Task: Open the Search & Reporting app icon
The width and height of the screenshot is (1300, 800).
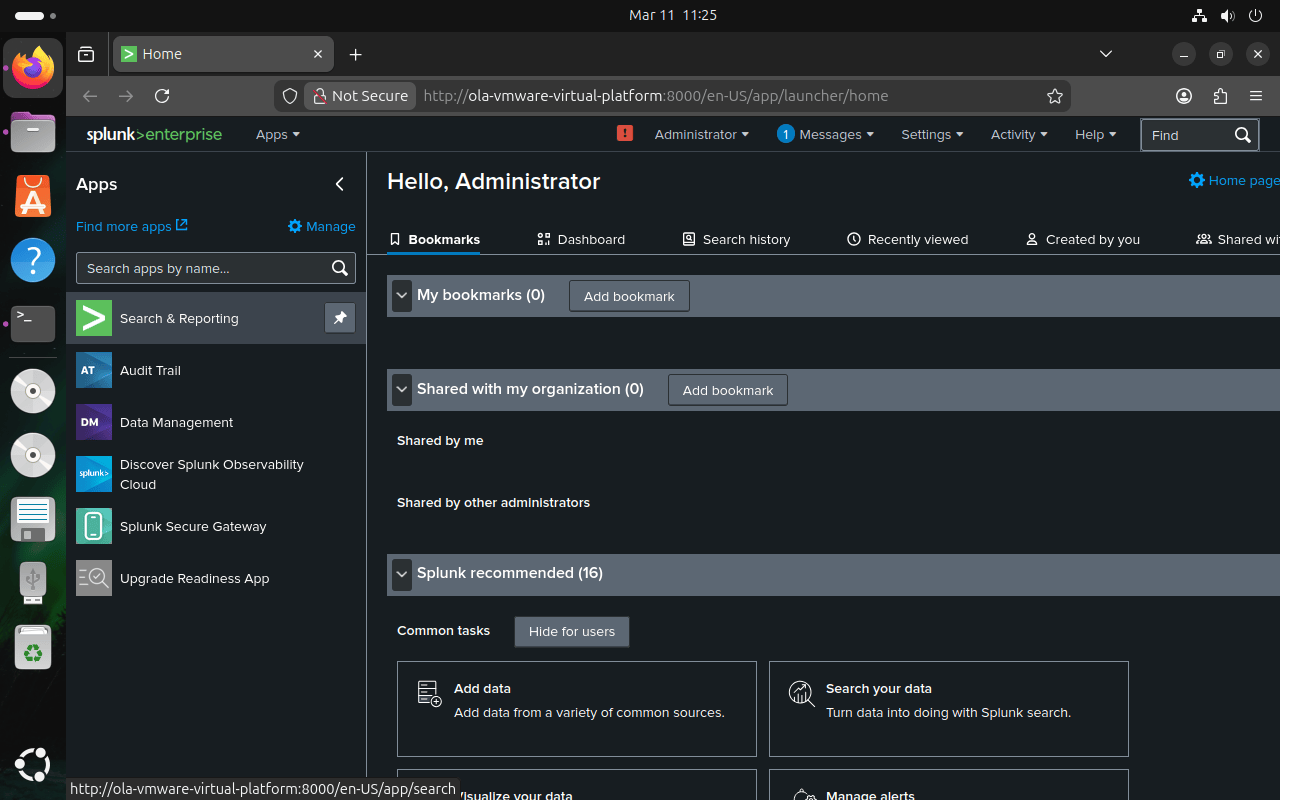Action: pos(94,318)
